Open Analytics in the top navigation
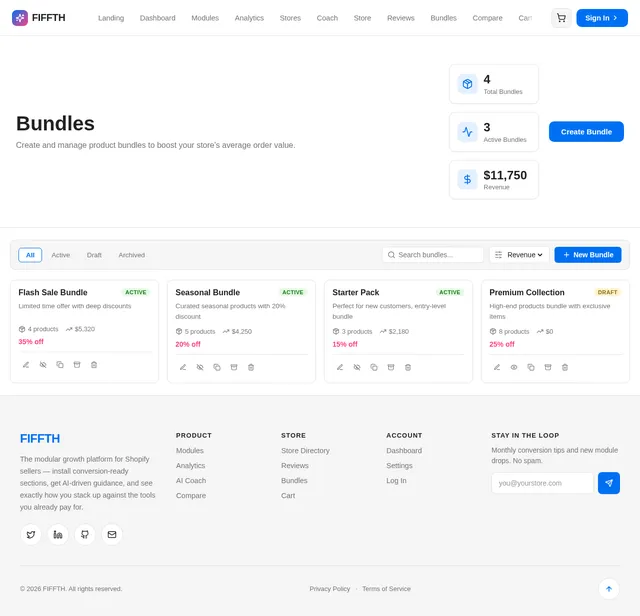 [x=249, y=18]
